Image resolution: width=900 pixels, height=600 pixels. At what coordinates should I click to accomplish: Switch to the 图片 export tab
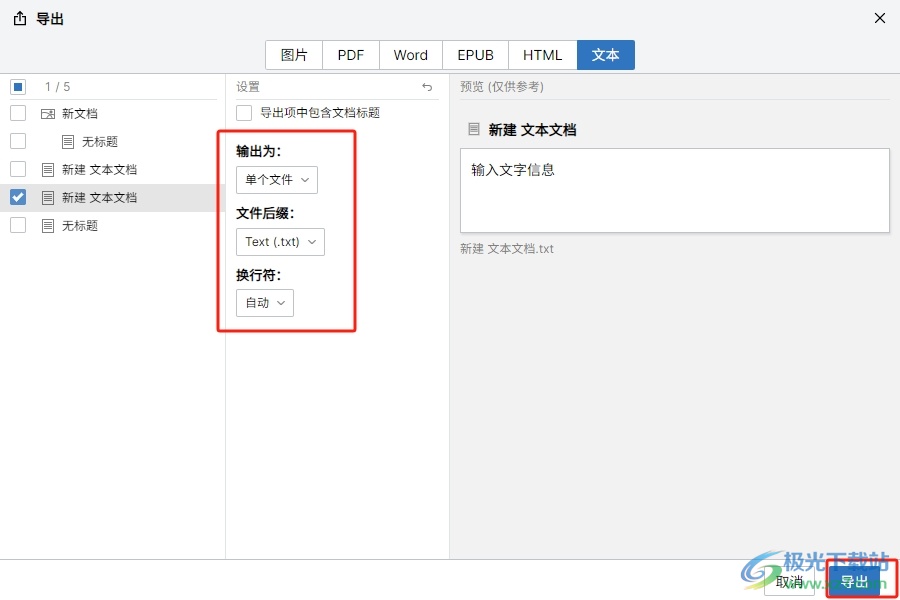pos(294,55)
